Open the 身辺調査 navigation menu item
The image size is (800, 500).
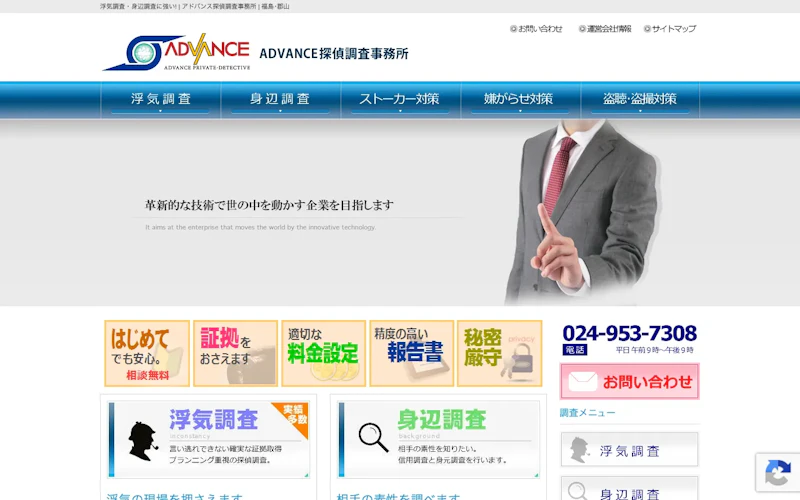(281, 99)
